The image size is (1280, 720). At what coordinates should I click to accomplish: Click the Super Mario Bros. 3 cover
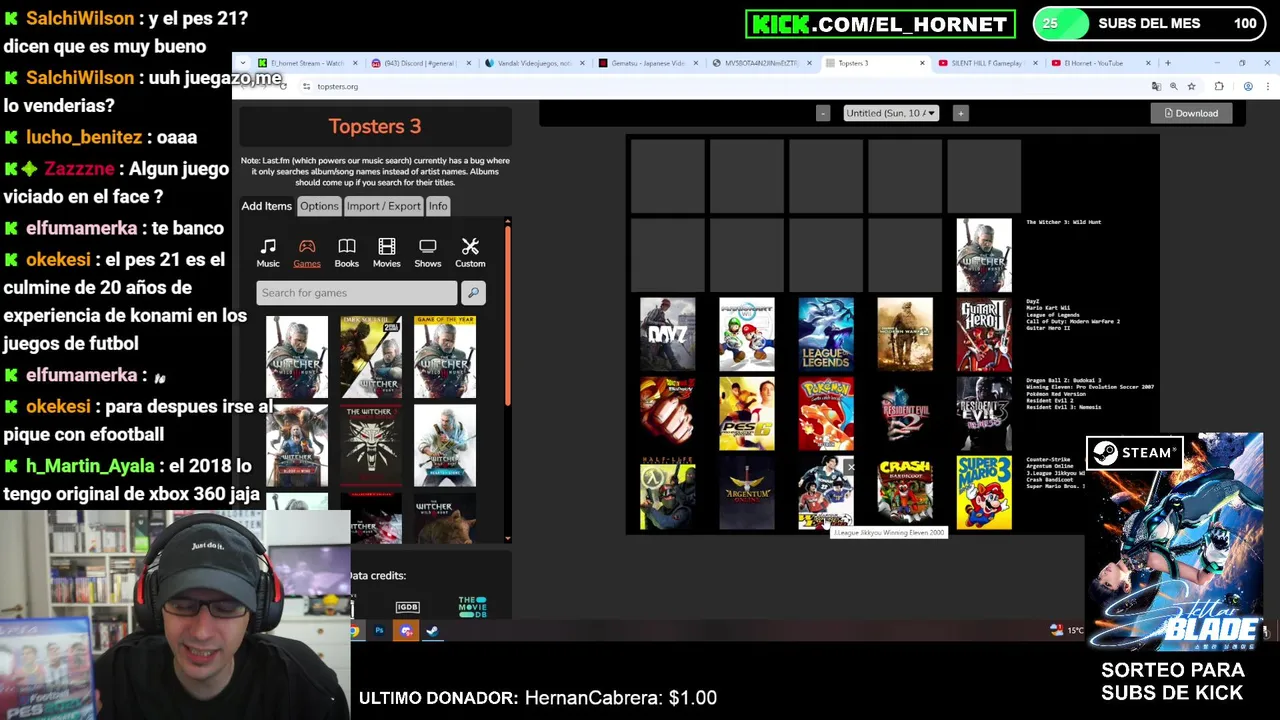tap(984, 492)
